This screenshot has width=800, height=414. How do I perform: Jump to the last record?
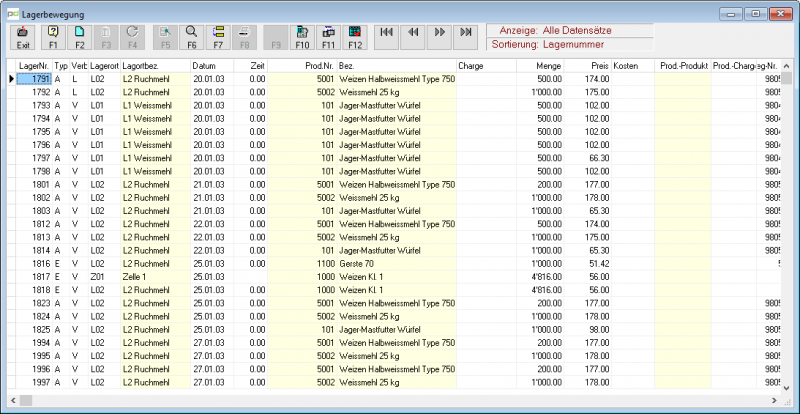tap(466, 37)
